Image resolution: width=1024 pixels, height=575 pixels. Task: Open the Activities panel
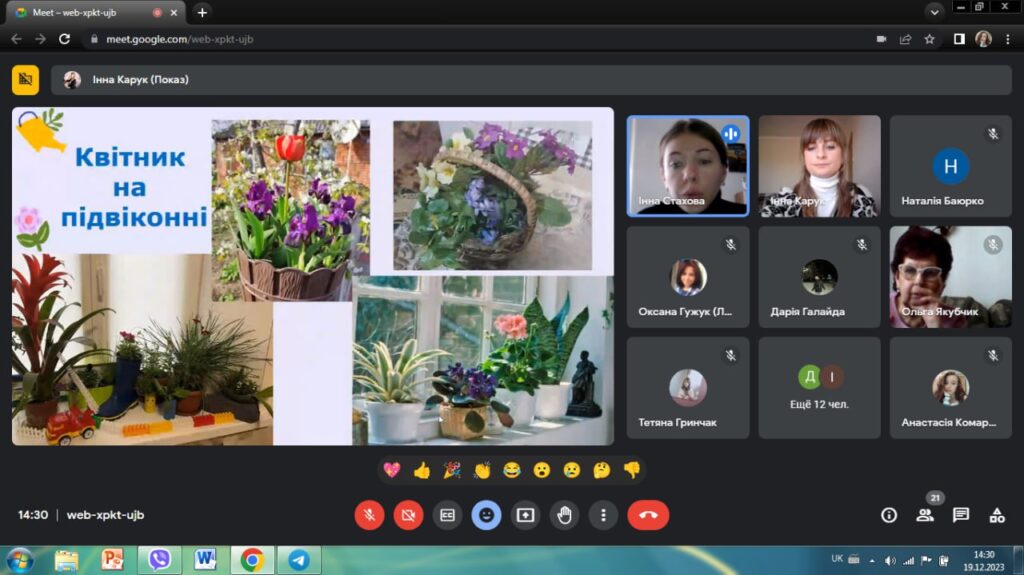coord(997,515)
